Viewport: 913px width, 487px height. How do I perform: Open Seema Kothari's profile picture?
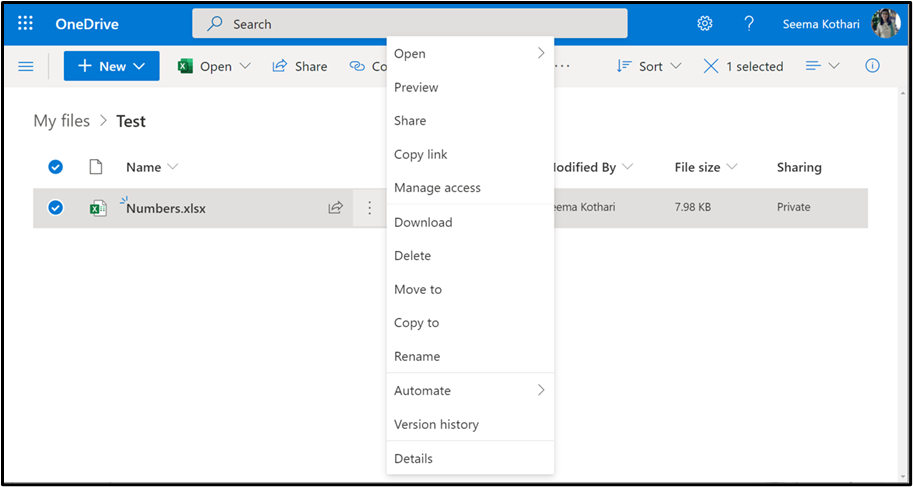(886, 23)
